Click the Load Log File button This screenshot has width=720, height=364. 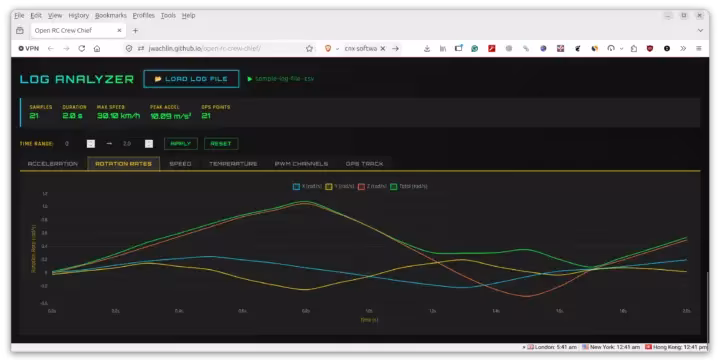[191, 79]
